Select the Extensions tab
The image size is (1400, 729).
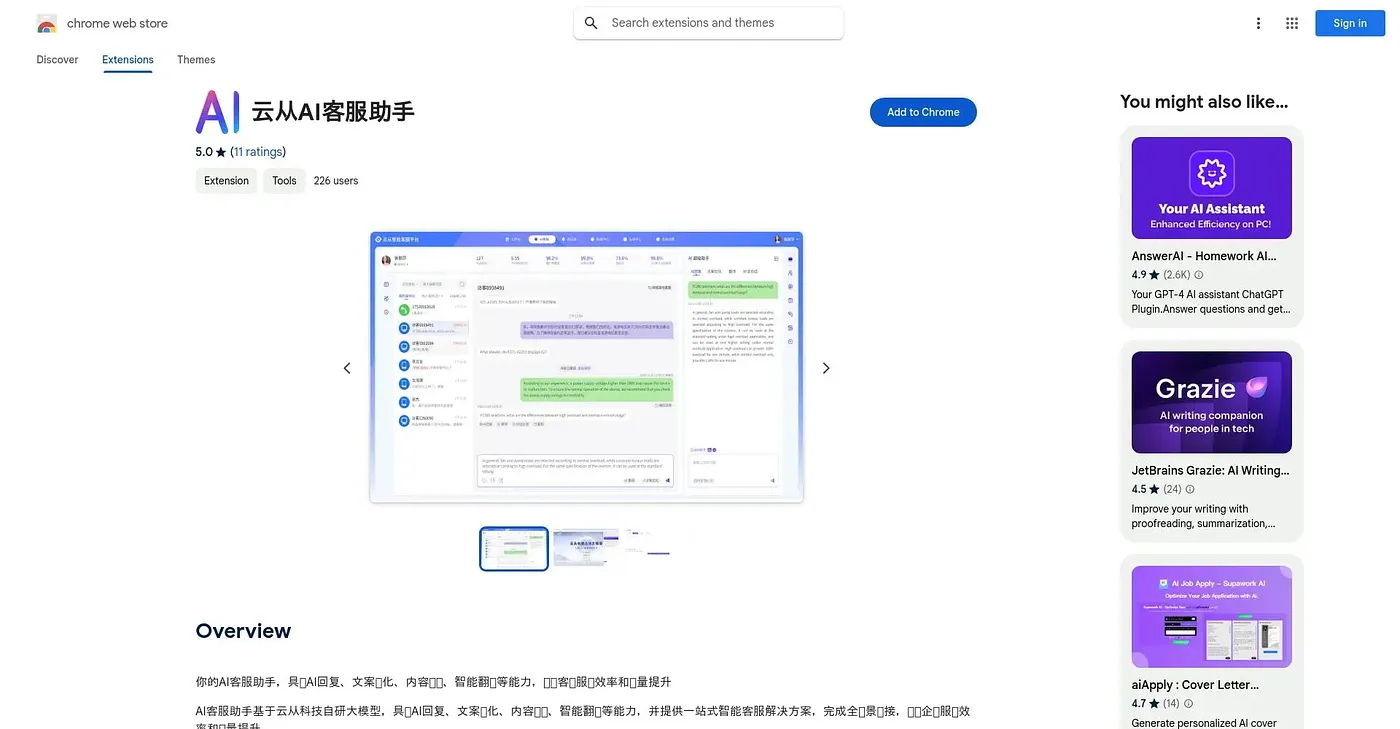pos(128,60)
